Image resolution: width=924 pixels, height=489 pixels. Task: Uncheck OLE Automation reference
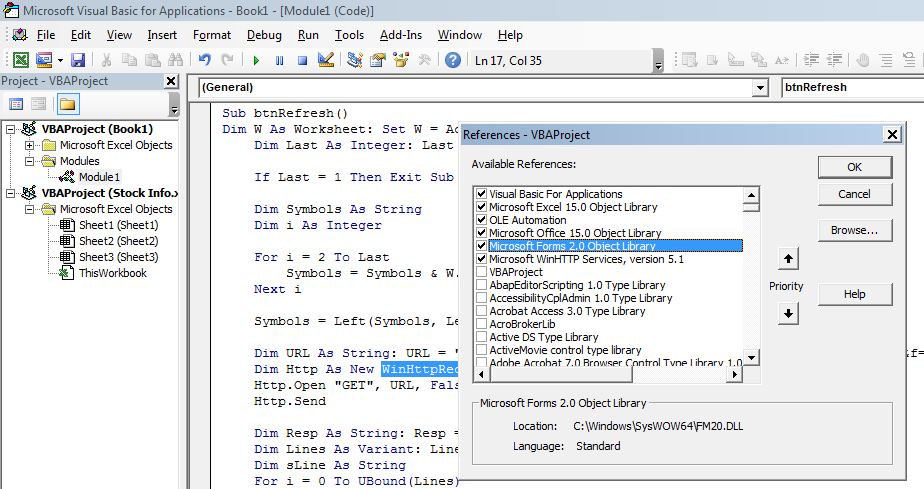pyautogui.click(x=481, y=220)
